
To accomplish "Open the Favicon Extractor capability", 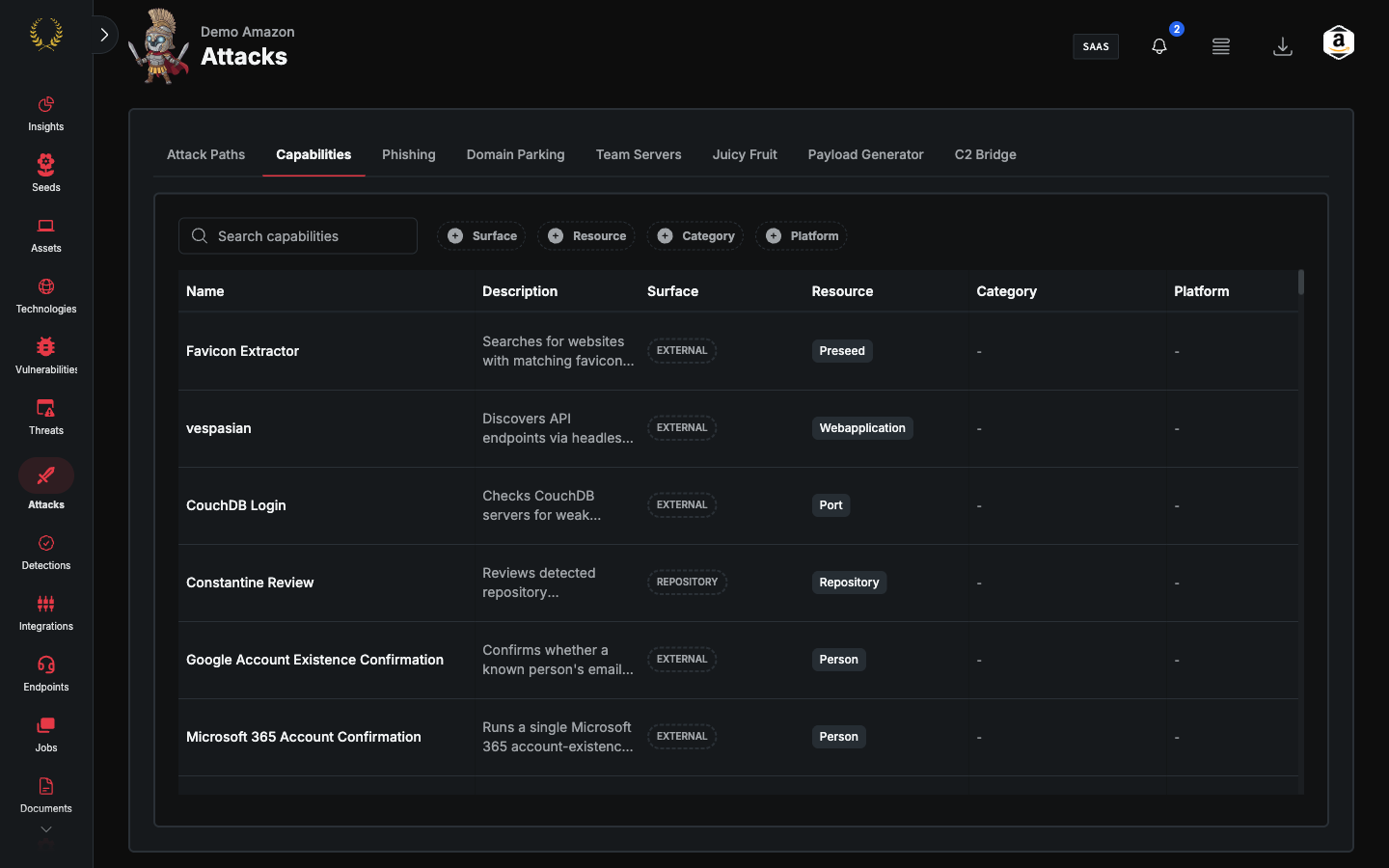I will [242, 351].
